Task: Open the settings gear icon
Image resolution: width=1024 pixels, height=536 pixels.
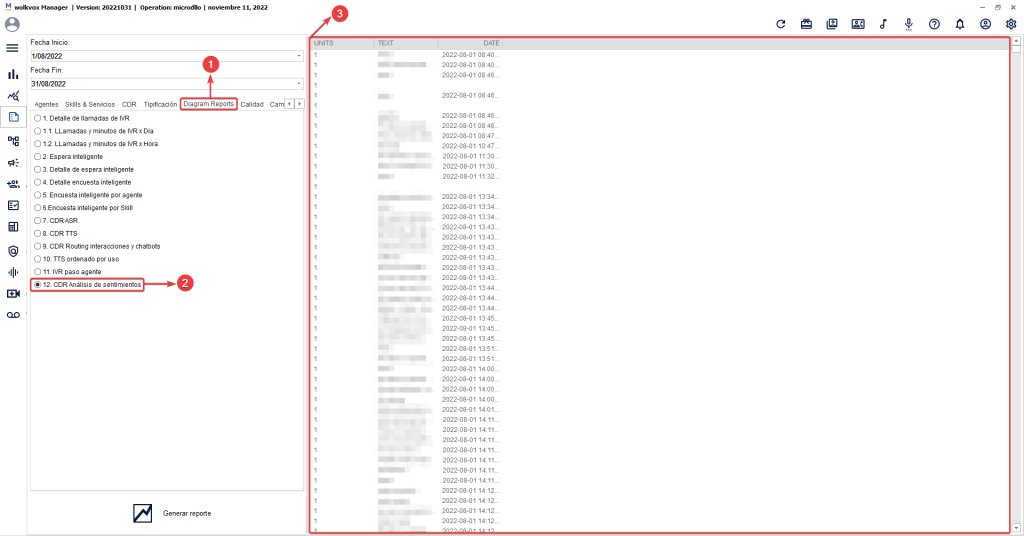Action: [1010, 24]
